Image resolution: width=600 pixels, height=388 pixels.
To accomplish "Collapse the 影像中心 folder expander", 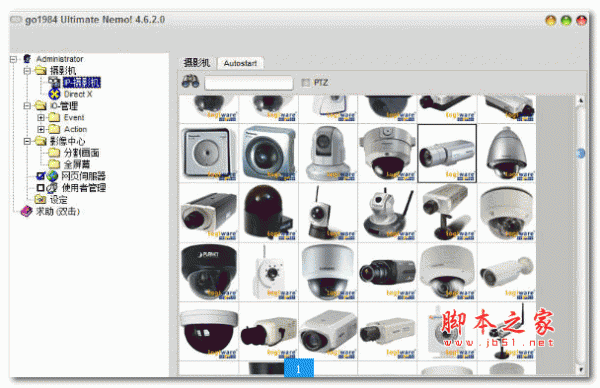I will [27, 141].
